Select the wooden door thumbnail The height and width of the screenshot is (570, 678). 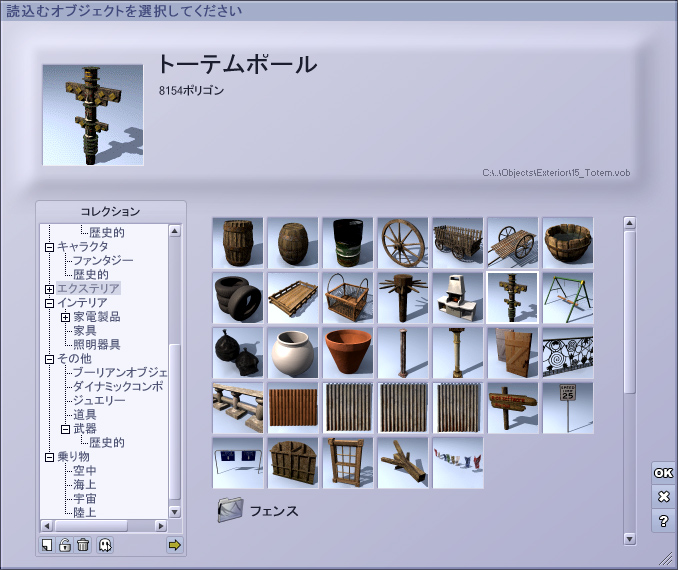pos(513,353)
